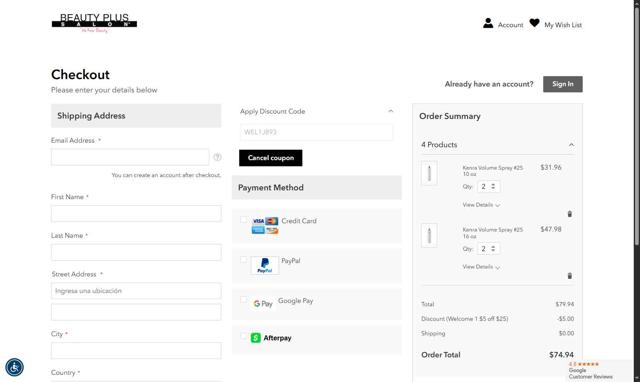Click the Afterpay green logo icon
This screenshot has height=382, width=640.
click(256, 338)
